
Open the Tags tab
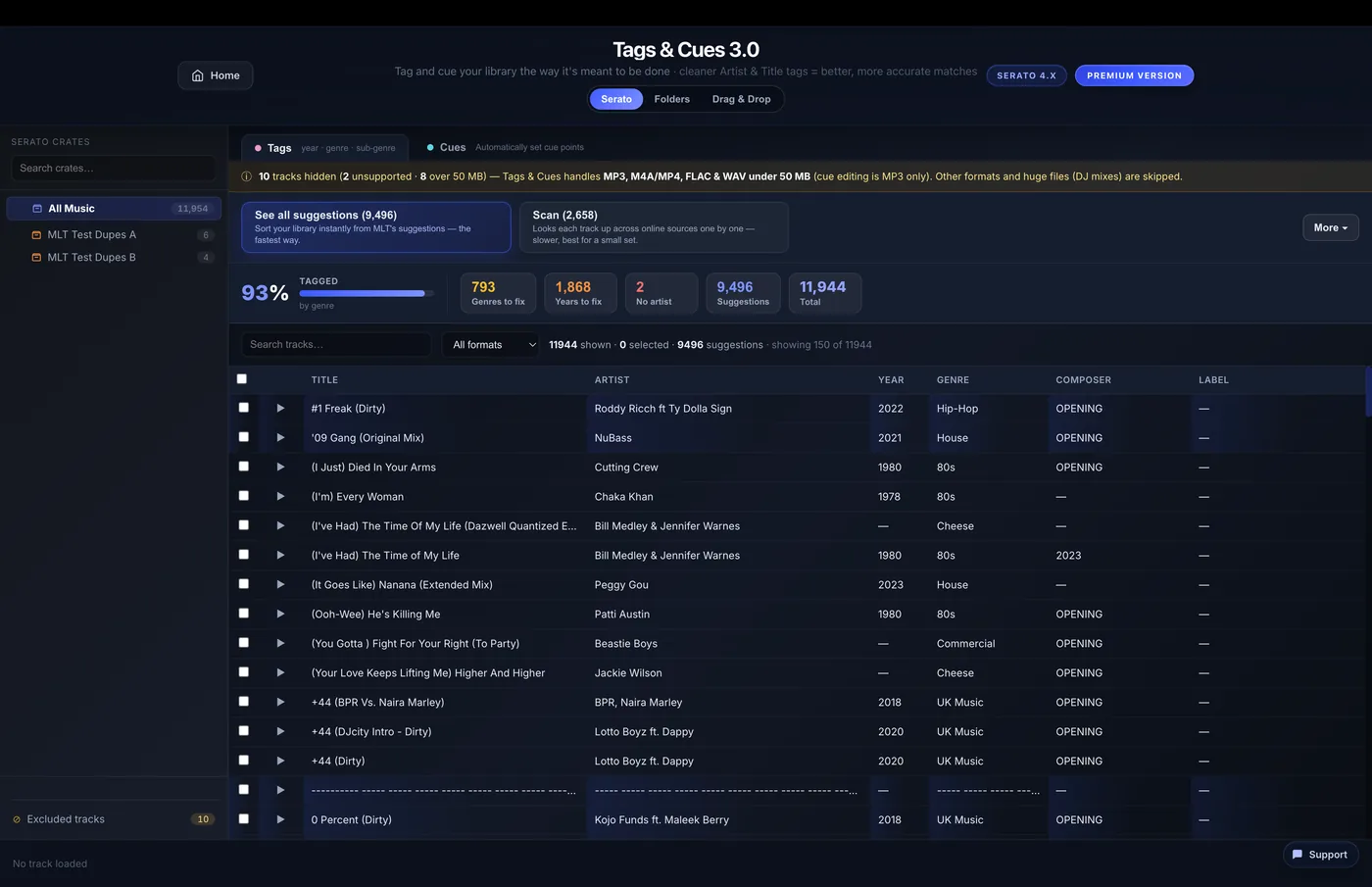point(324,148)
